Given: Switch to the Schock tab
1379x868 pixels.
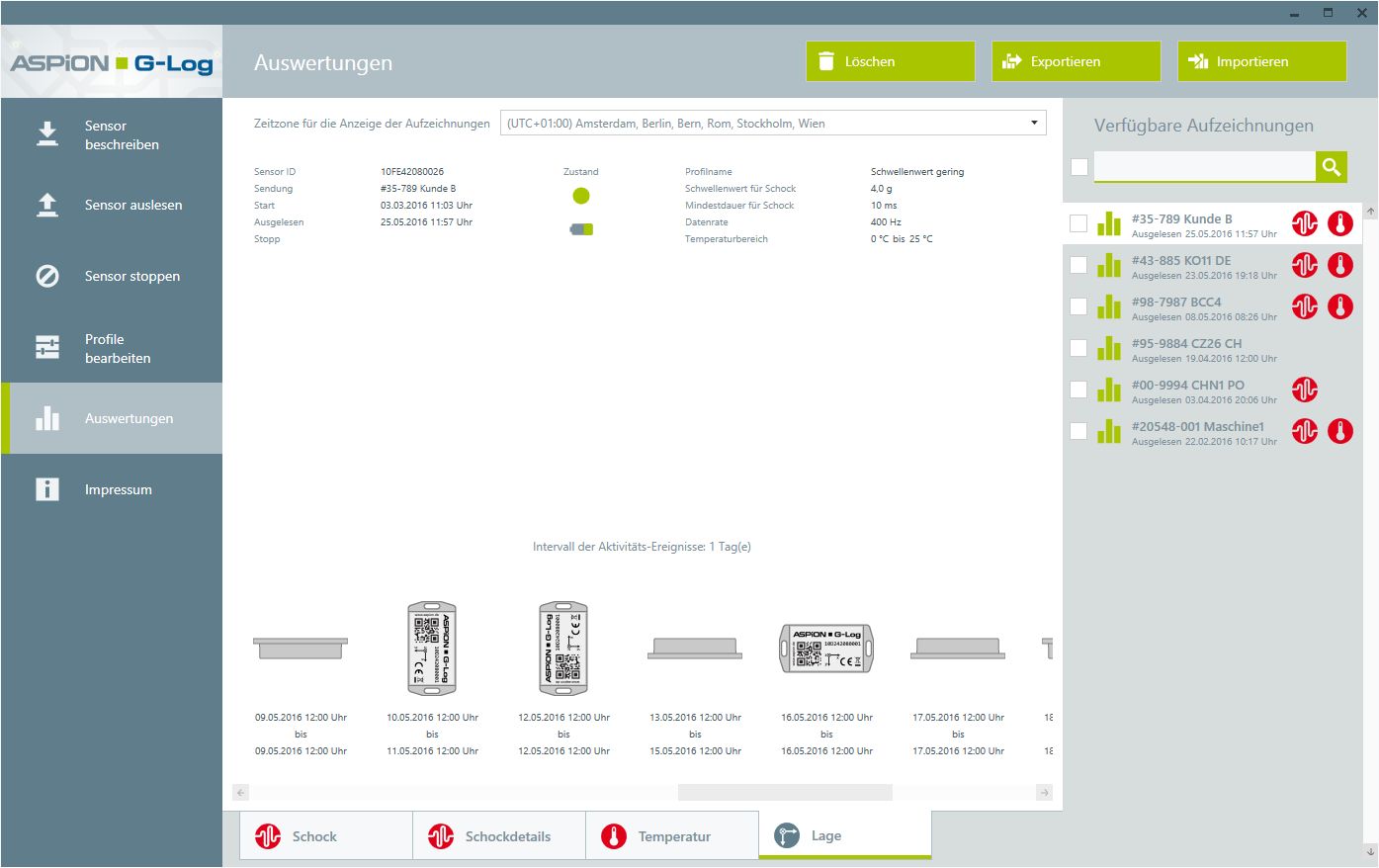Looking at the screenshot, I should click(x=326, y=836).
